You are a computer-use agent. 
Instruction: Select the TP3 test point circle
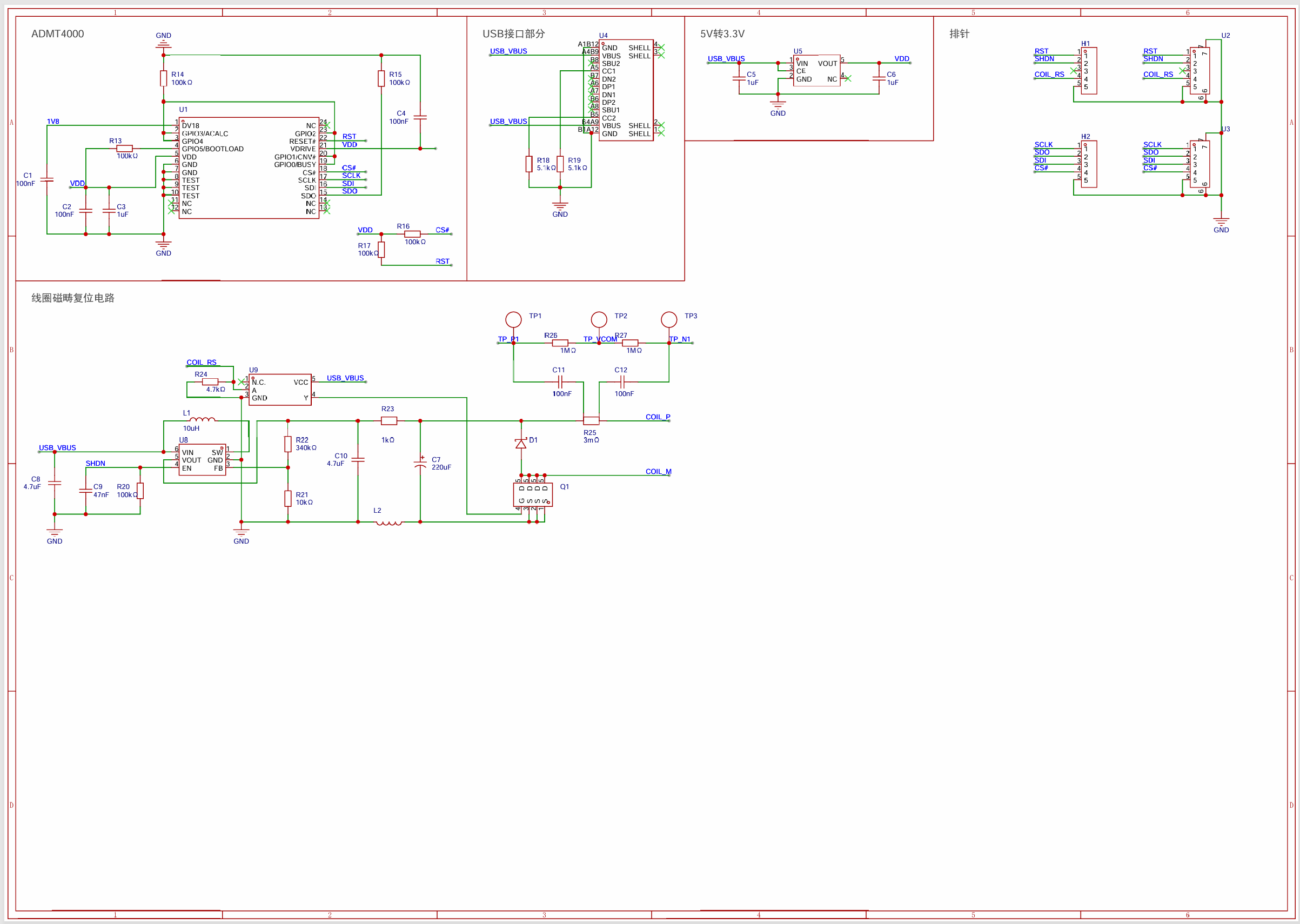pyautogui.click(x=668, y=319)
